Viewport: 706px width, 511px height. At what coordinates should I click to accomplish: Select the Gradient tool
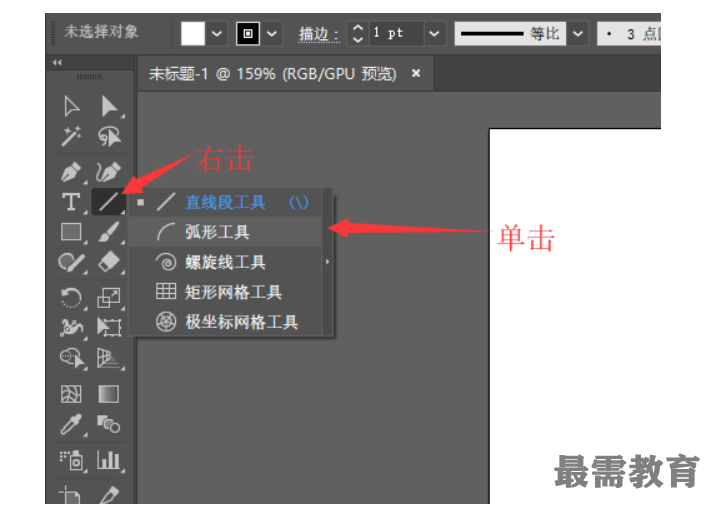[109, 394]
